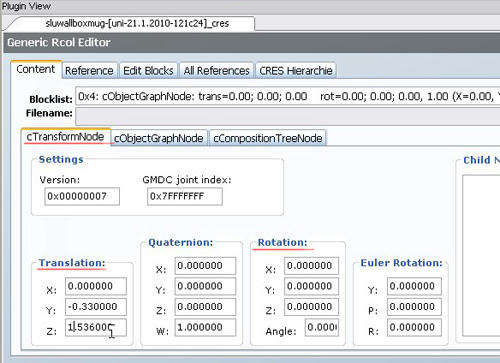Viewport: 500px width, 363px height.
Task: Select the All References tab
Action: (x=217, y=71)
